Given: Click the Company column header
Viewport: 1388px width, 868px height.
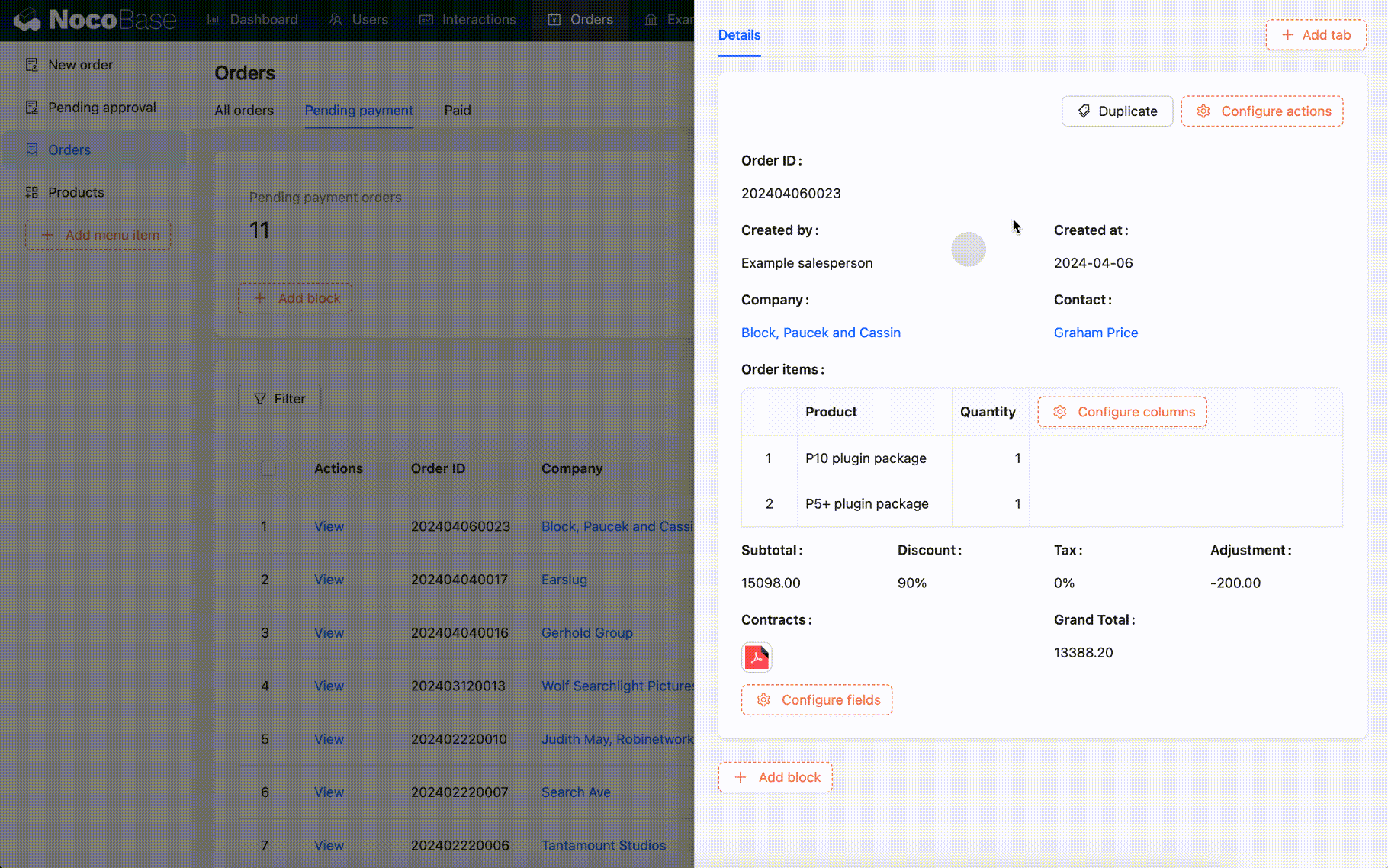Looking at the screenshot, I should pyautogui.click(x=572, y=468).
